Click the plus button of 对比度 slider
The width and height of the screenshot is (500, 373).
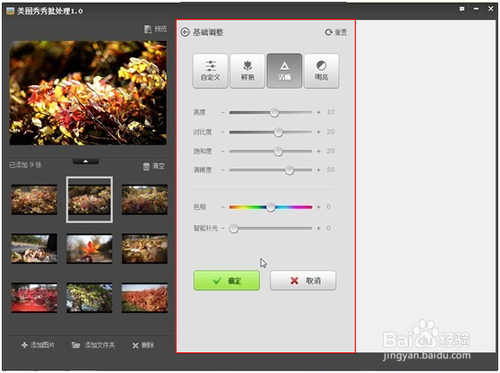point(319,132)
